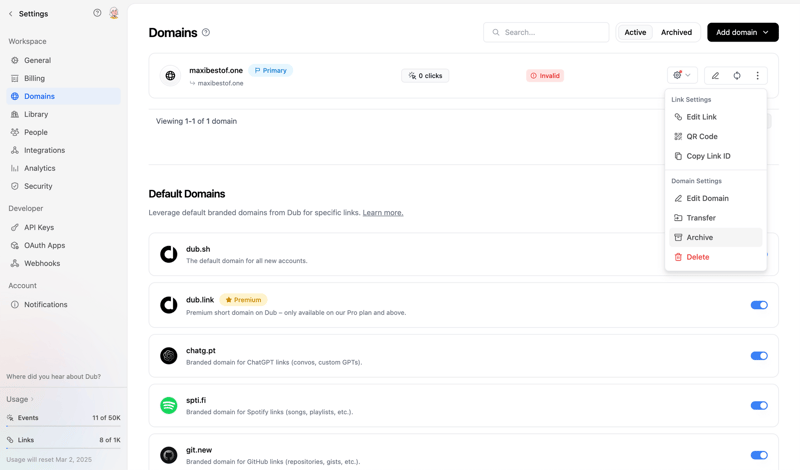Switch to the Active filter tab
800x470 pixels.
coord(635,32)
